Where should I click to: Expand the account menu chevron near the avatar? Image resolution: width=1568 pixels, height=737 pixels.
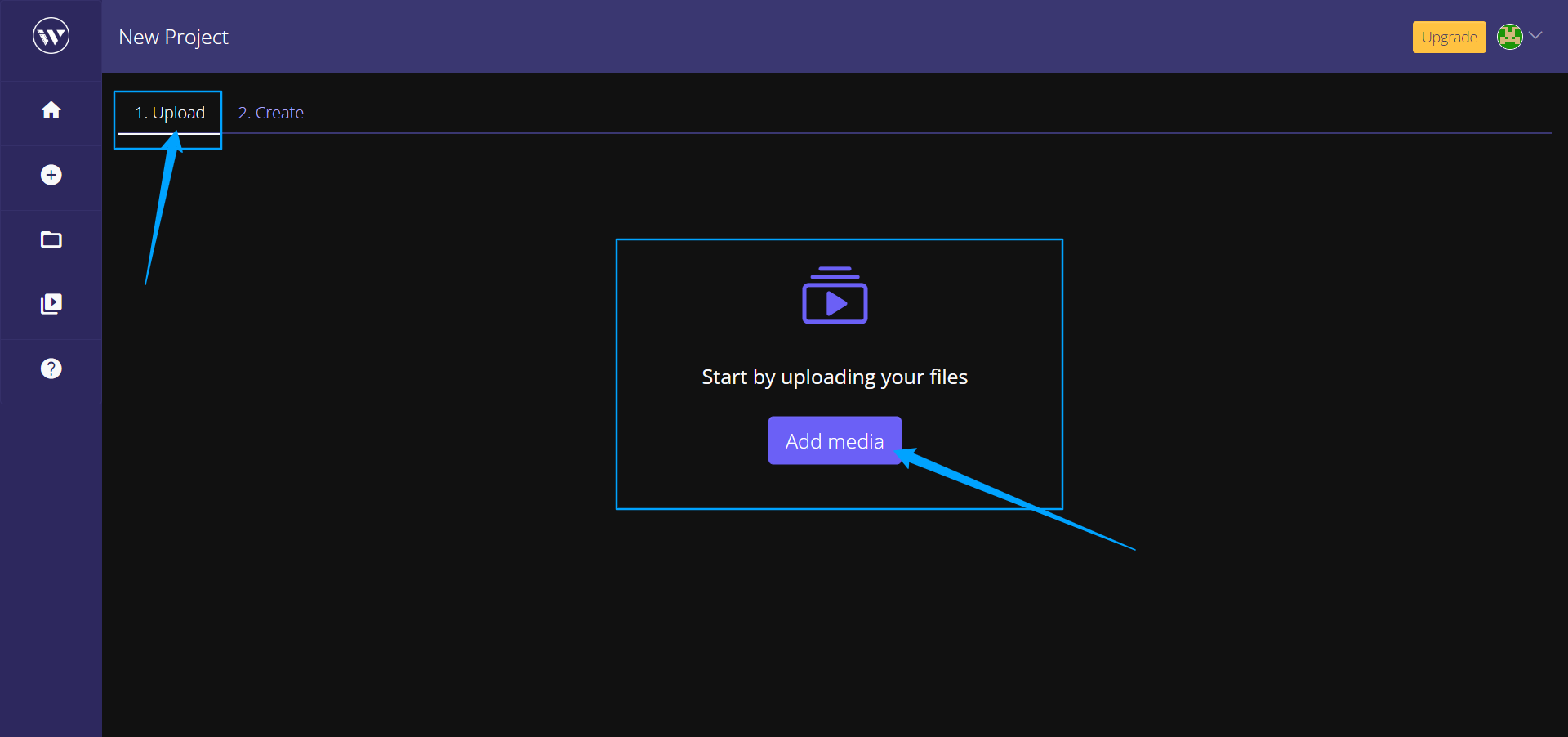point(1537,36)
